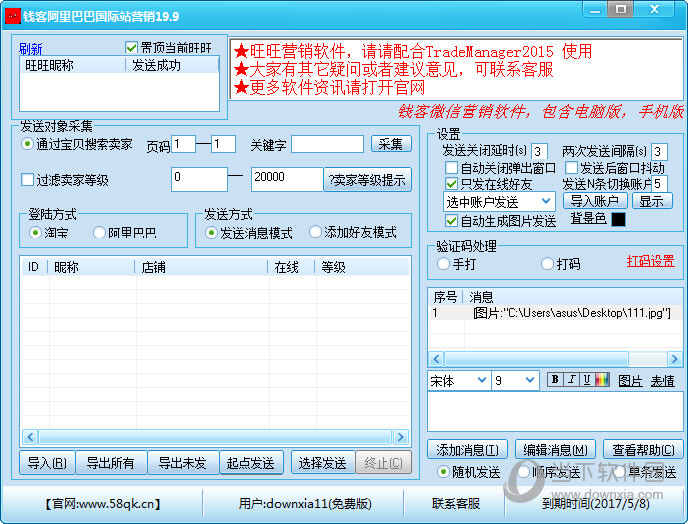The height and width of the screenshot is (524, 688).
Task: Click 导出未发 button
Action: (183, 463)
